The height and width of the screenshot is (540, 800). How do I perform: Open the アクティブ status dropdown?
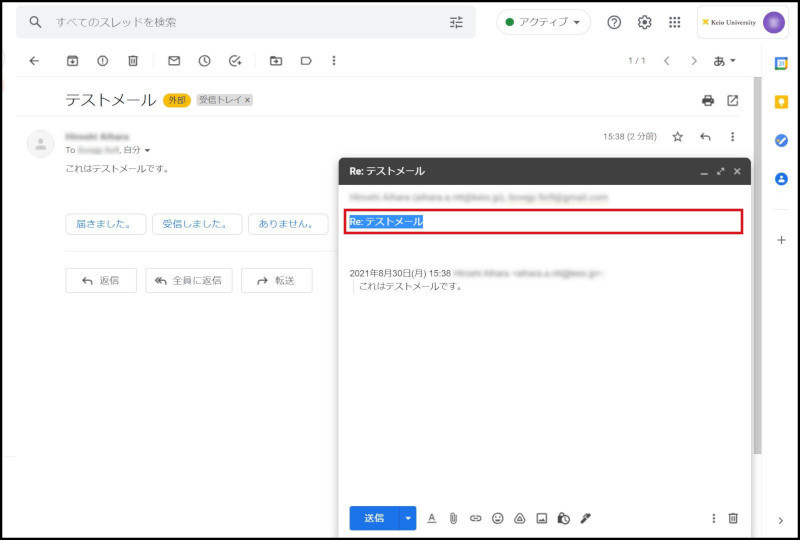(x=543, y=22)
